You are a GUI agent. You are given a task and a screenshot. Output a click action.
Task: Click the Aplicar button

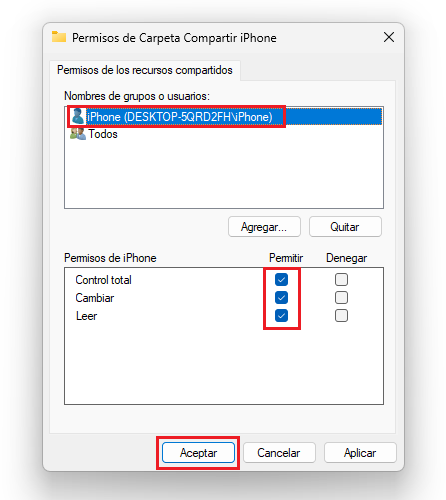coord(360,453)
